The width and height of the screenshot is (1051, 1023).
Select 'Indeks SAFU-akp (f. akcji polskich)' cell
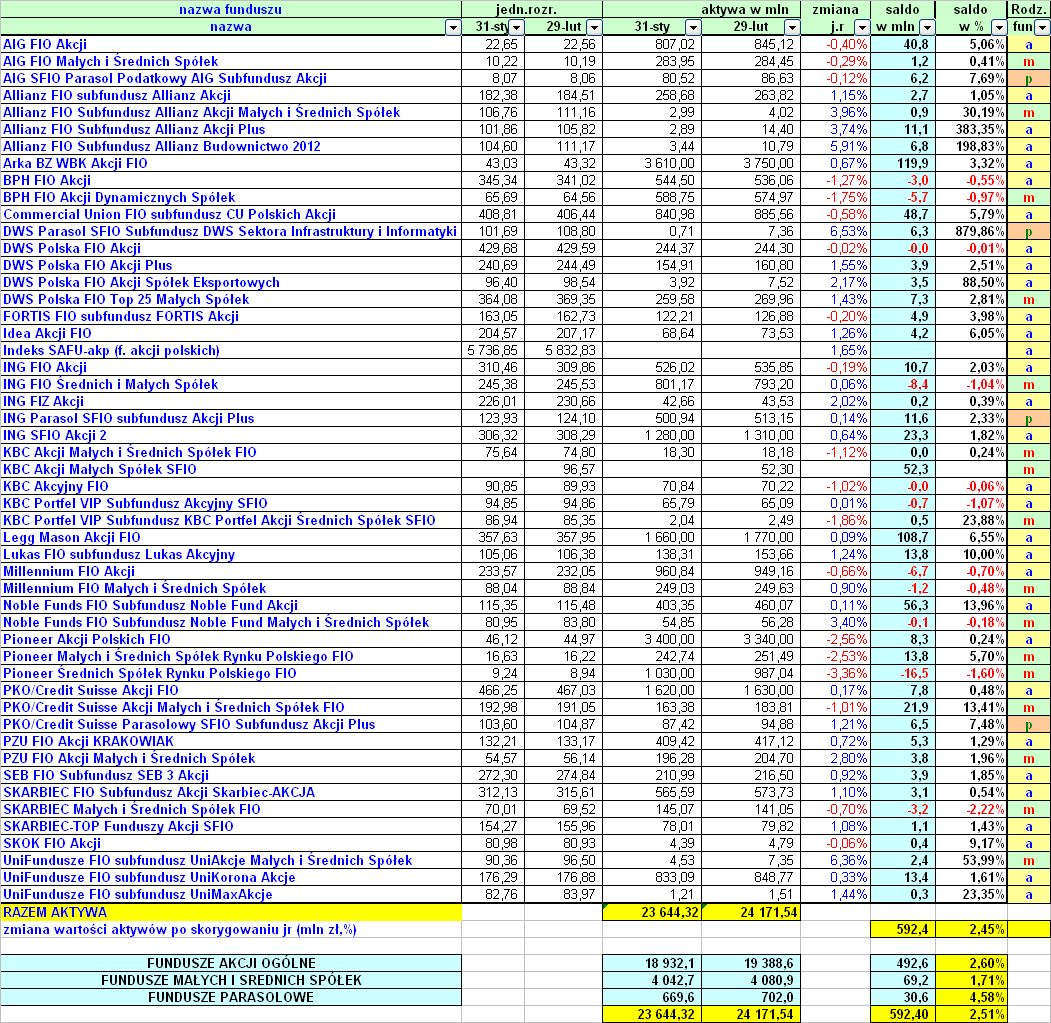click(110, 350)
